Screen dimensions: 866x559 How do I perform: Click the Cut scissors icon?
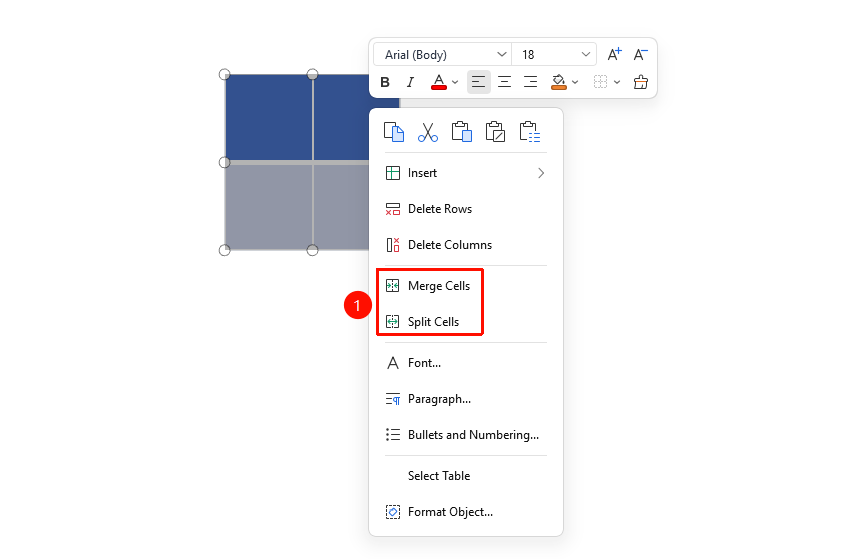[x=427, y=133]
